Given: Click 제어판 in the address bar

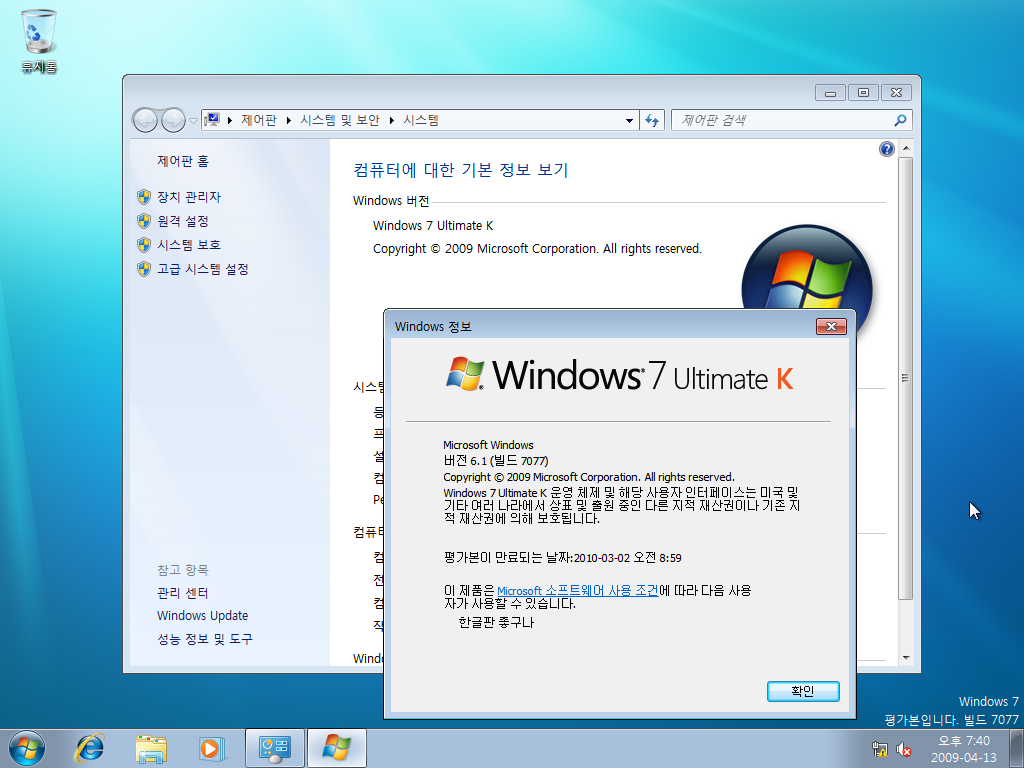Looking at the screenshot, I should point(259,120).
